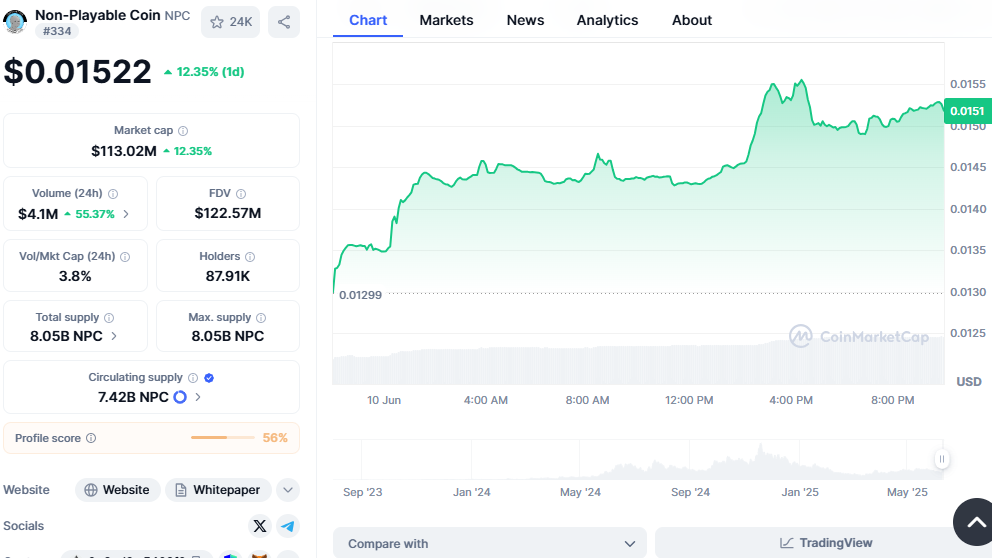Click the scroll-to-top arrow button

[974, 522]
